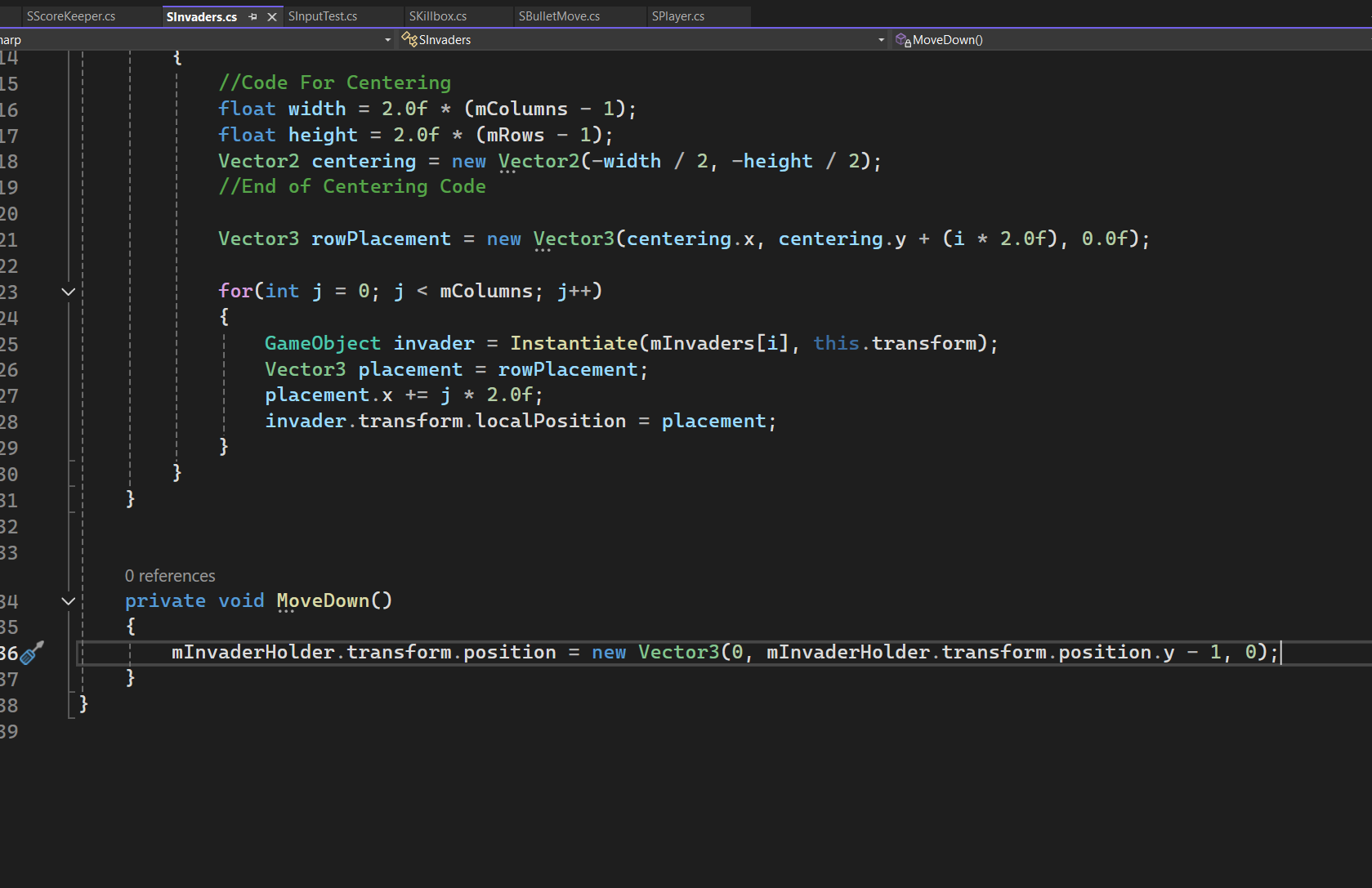Select the SInvaders.cs tab
Screen dimensions: 1372x888
point(202,16)
